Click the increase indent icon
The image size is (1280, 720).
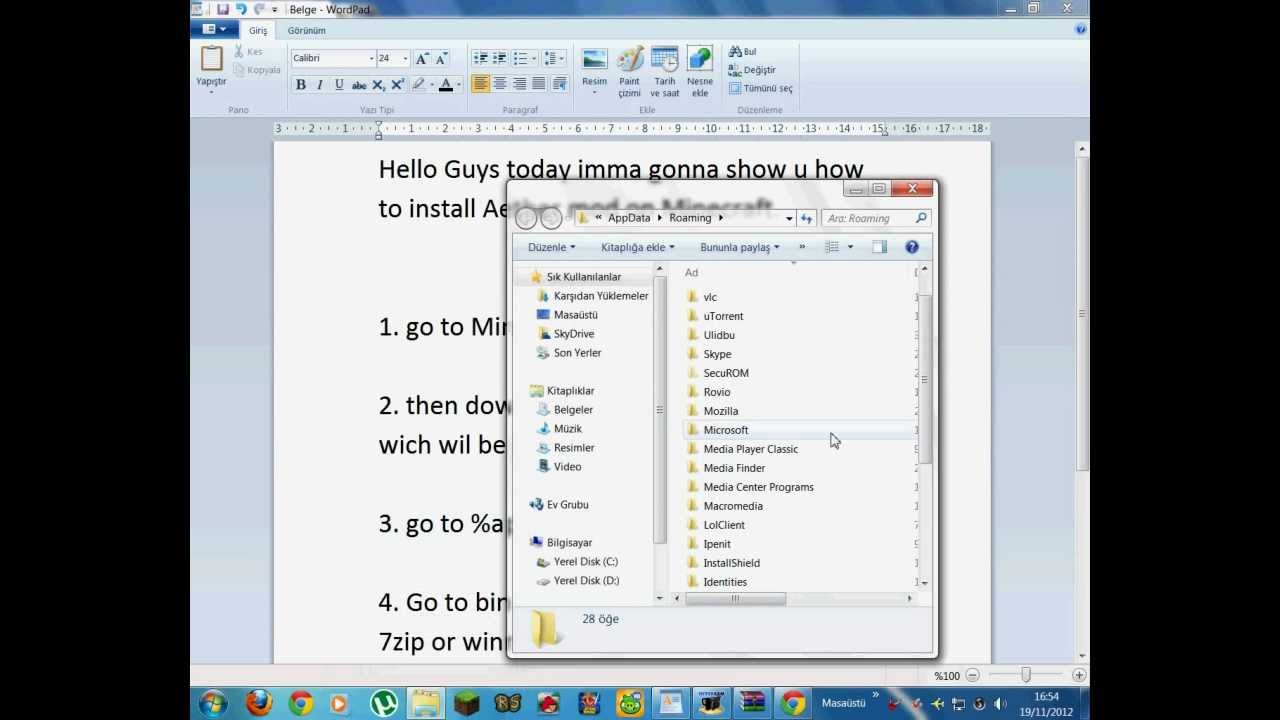click(x=500, y=59)
